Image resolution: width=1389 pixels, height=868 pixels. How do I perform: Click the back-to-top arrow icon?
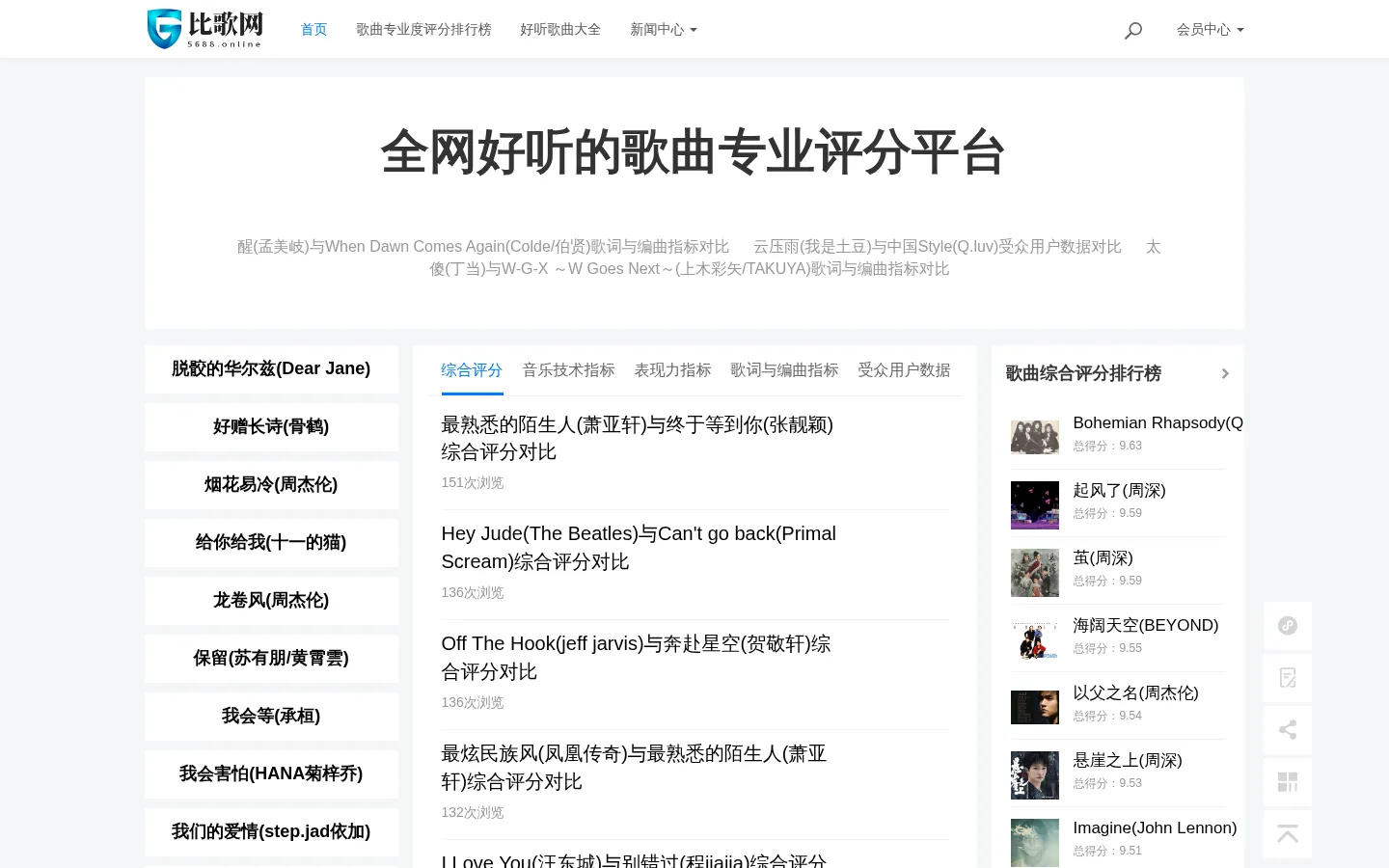tap(1288, 834)
